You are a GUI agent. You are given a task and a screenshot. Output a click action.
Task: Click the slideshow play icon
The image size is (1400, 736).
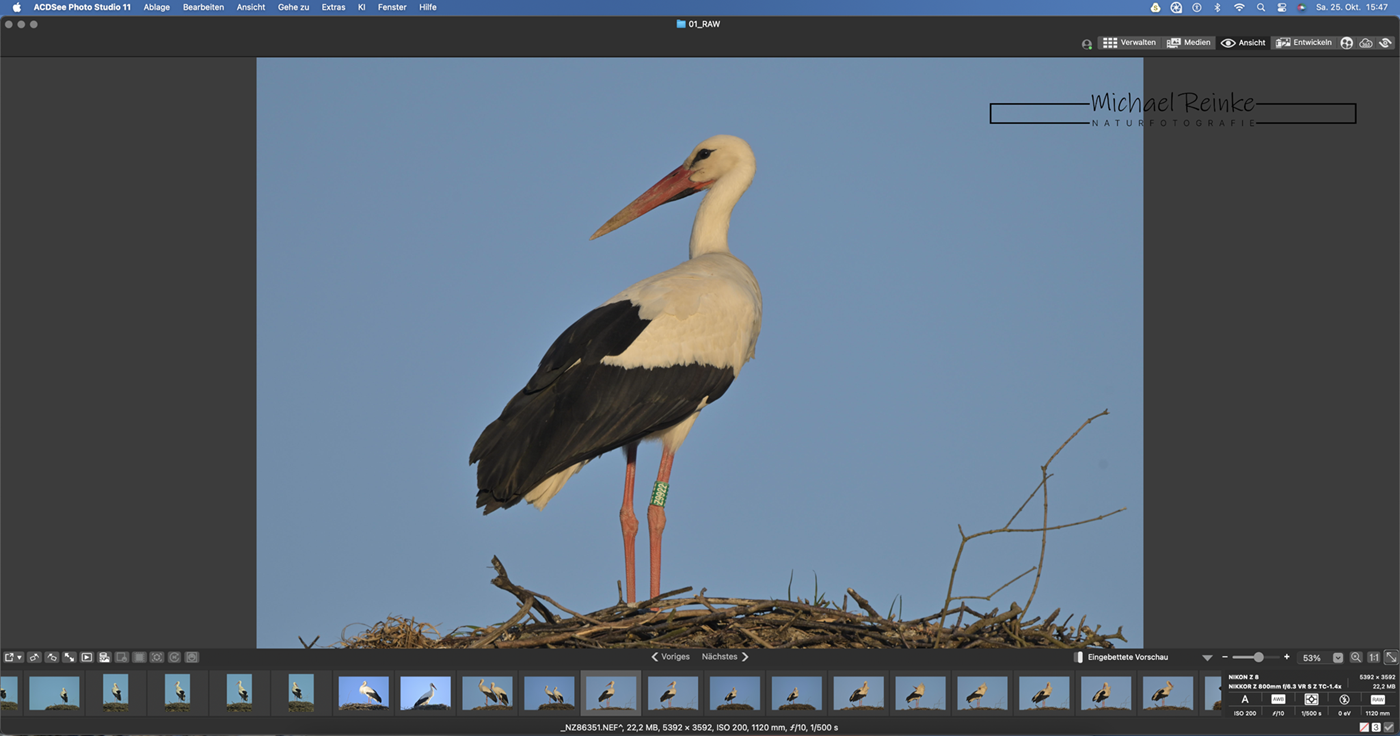pos(87,657)
